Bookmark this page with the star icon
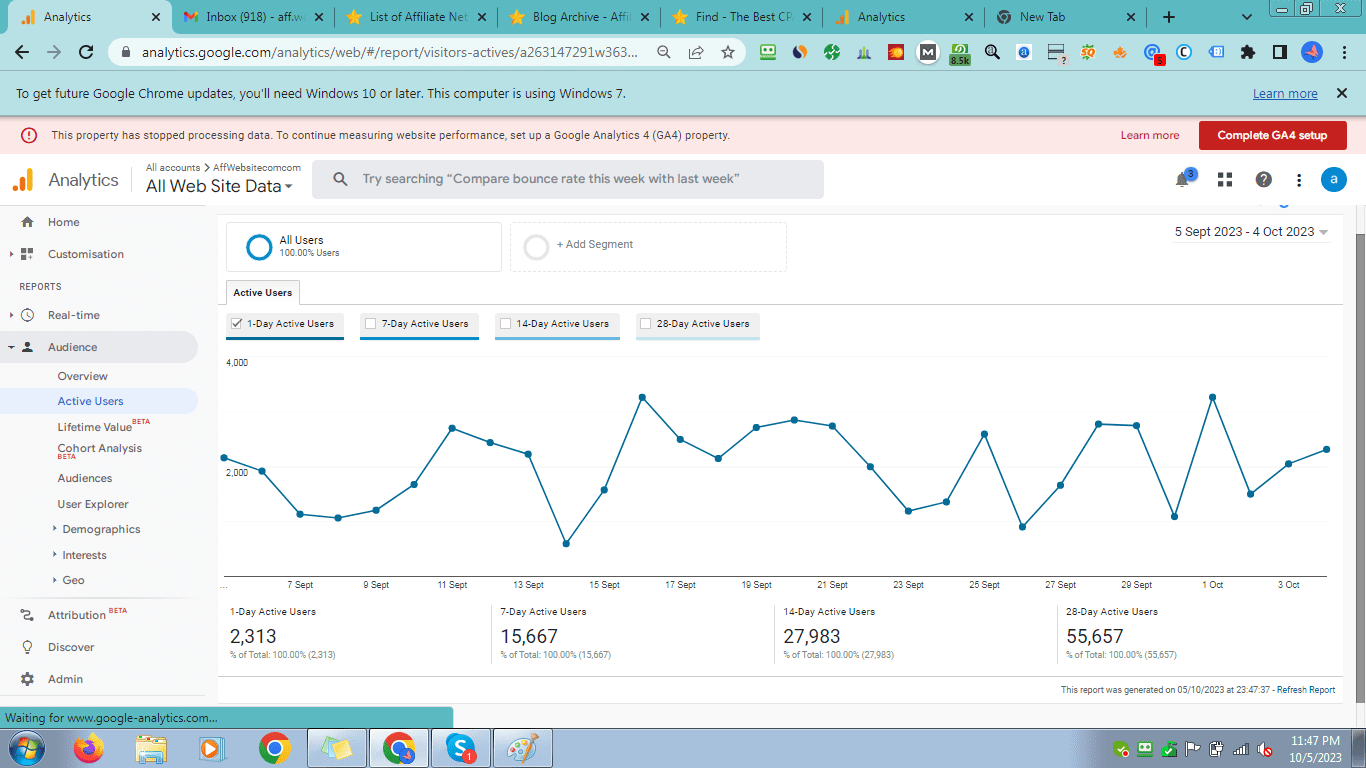1366x768 pixels. click(727, 52)
